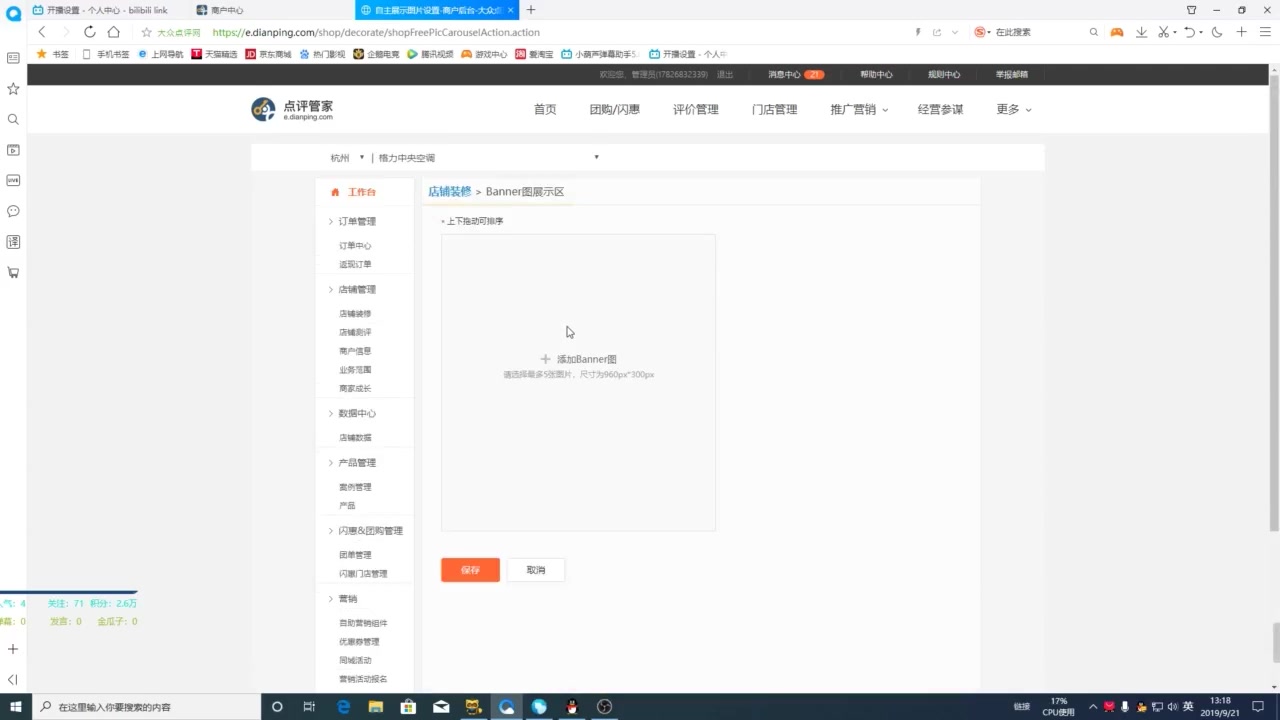Click the sidebar news reader icon

pos(13,58)
